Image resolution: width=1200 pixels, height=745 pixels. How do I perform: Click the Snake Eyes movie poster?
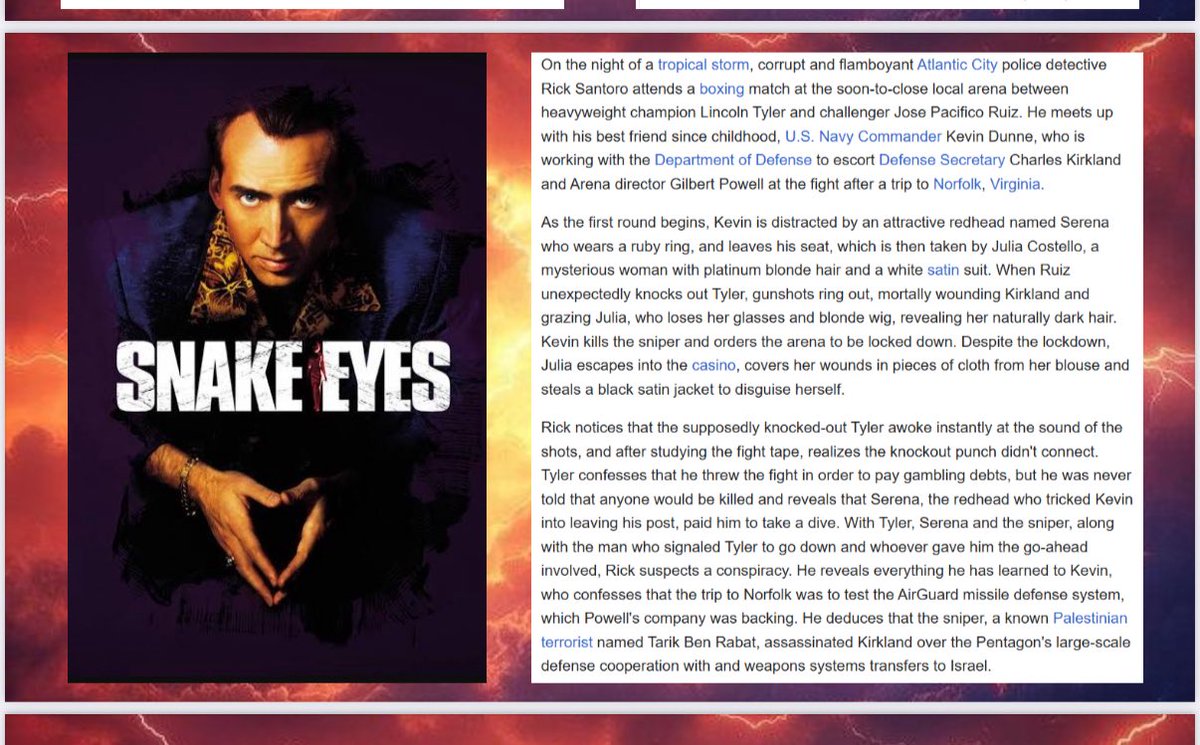click(x=277, y=367)
